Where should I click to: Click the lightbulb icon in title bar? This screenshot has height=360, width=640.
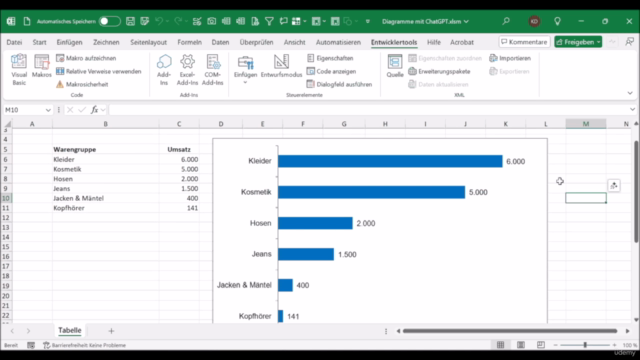tap(558, 21)
